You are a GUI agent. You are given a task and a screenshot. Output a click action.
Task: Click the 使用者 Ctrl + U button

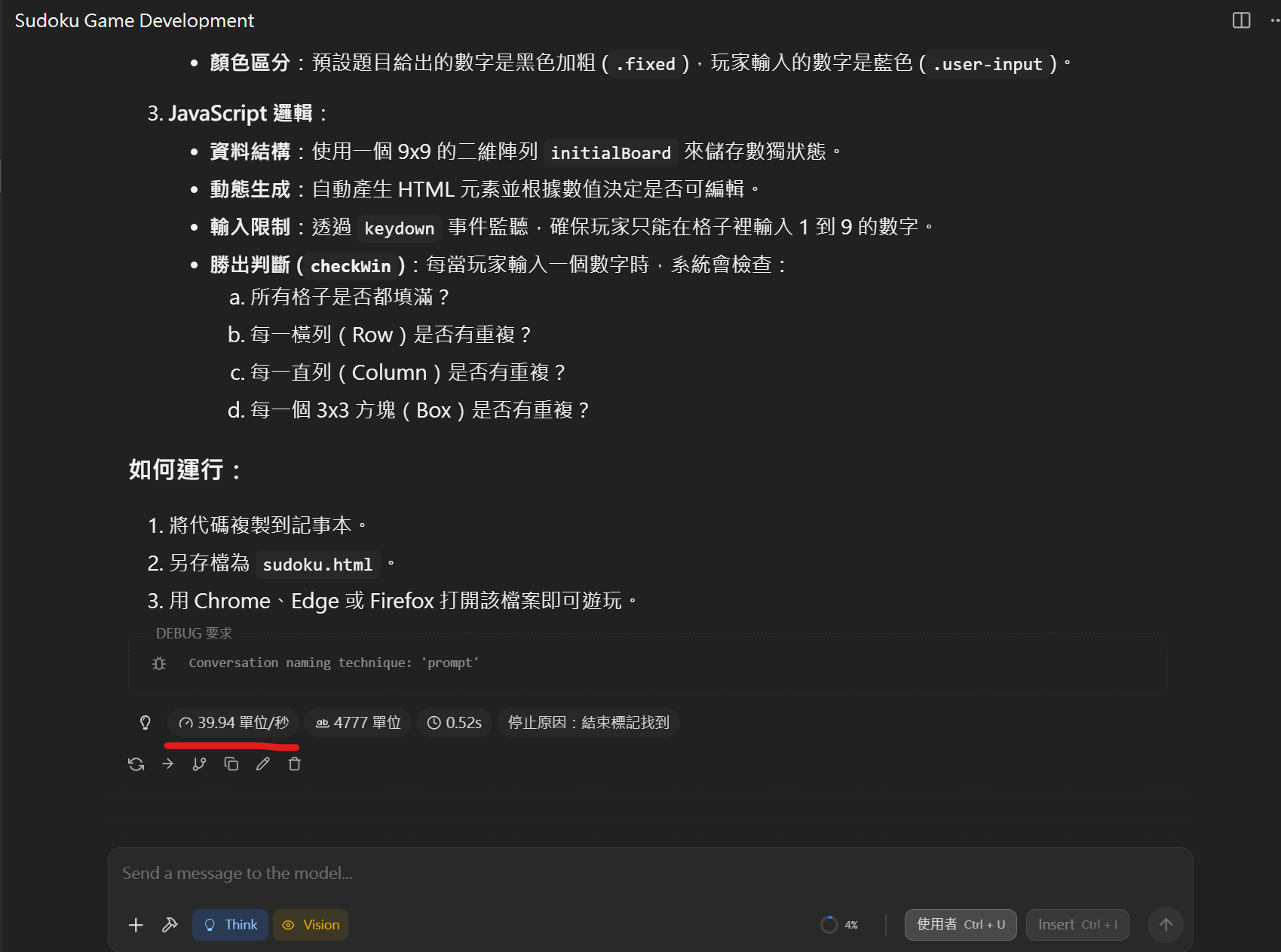961,925
